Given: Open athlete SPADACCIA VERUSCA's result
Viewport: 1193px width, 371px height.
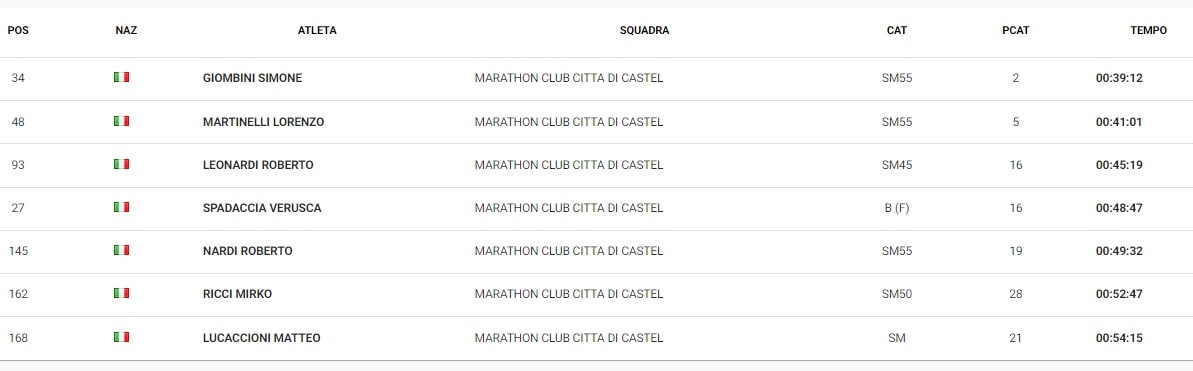Looking at the screenshot, I should 262,208.
